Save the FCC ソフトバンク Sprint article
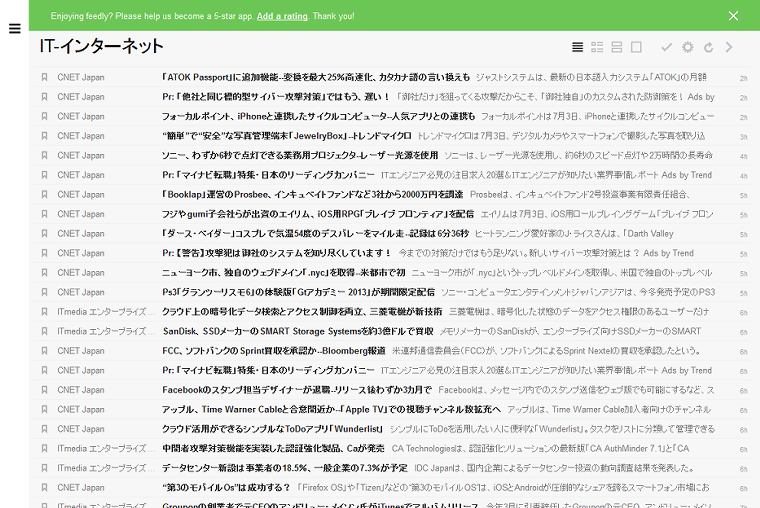760x508 pixels. [44, 350]
